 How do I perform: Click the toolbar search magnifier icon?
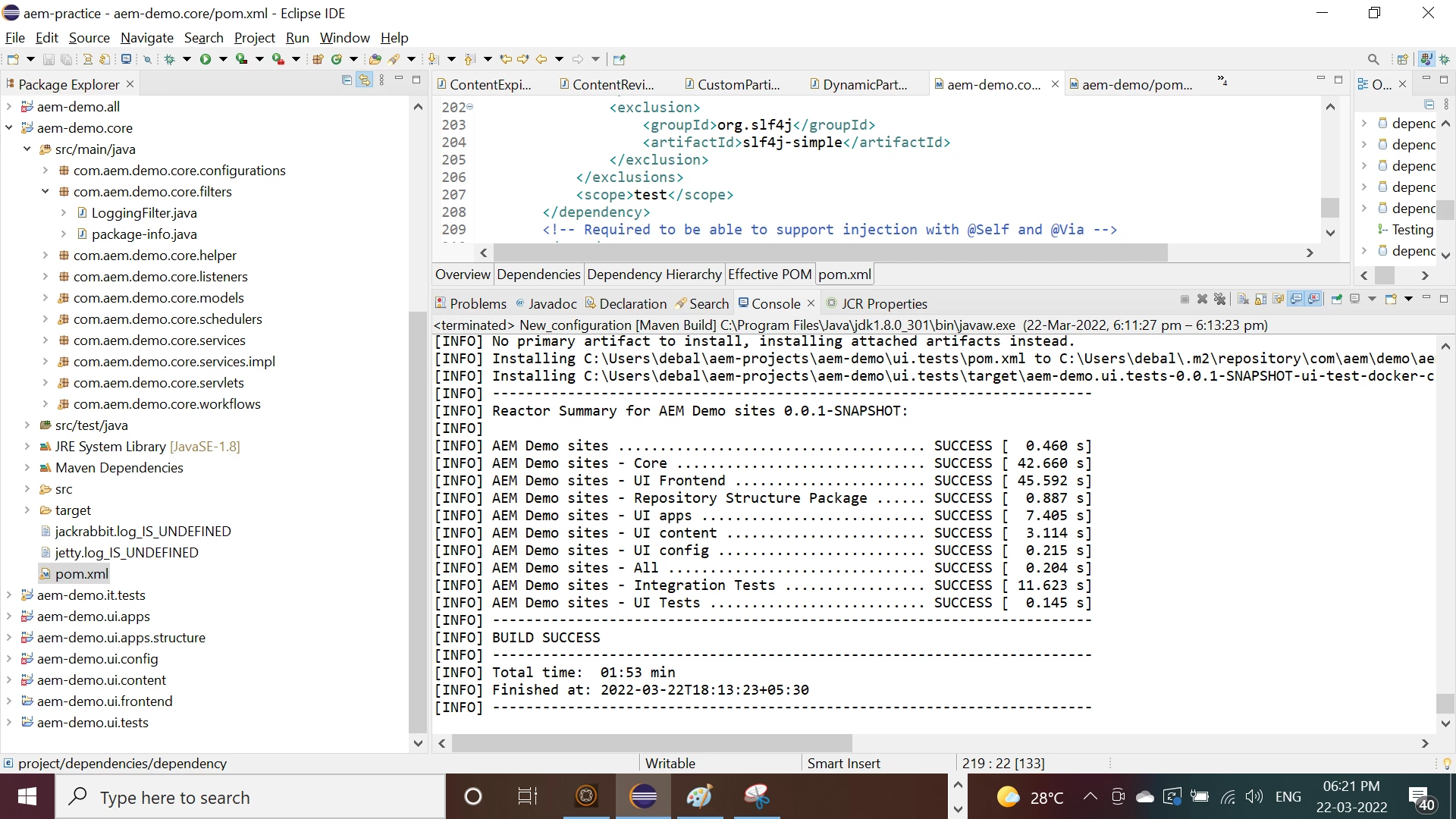click(x=1373, y=59)
